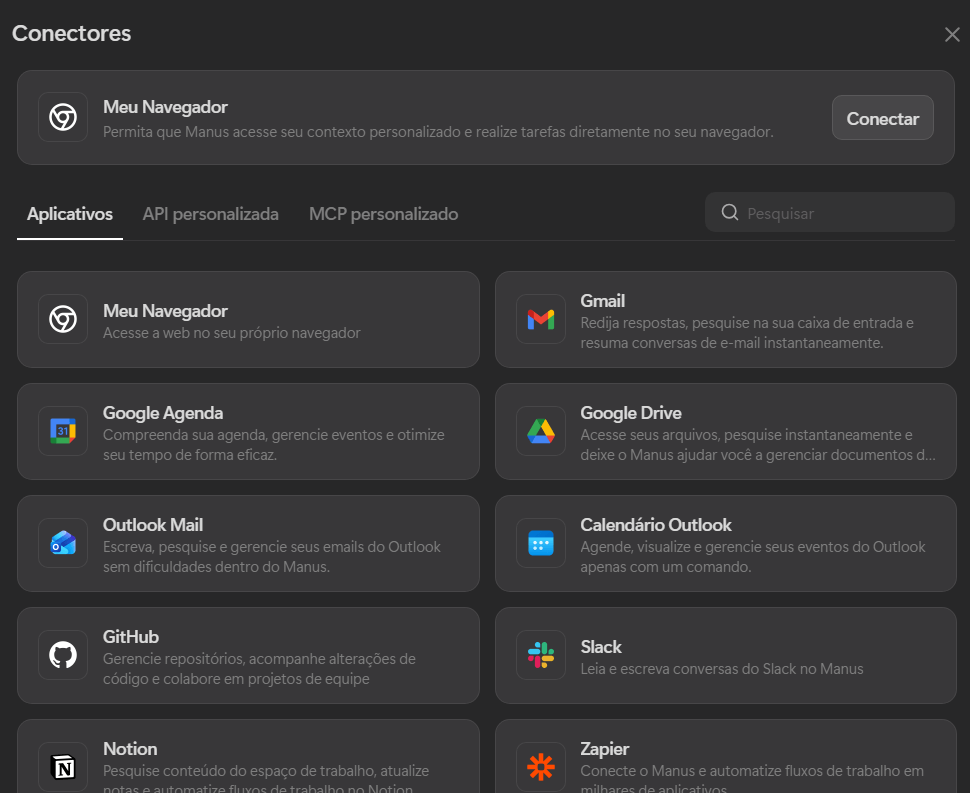Click 'Acesse a web no seu próprio navegador' text
This screenshot has width=970, height=793.
(x=231, y=333)
